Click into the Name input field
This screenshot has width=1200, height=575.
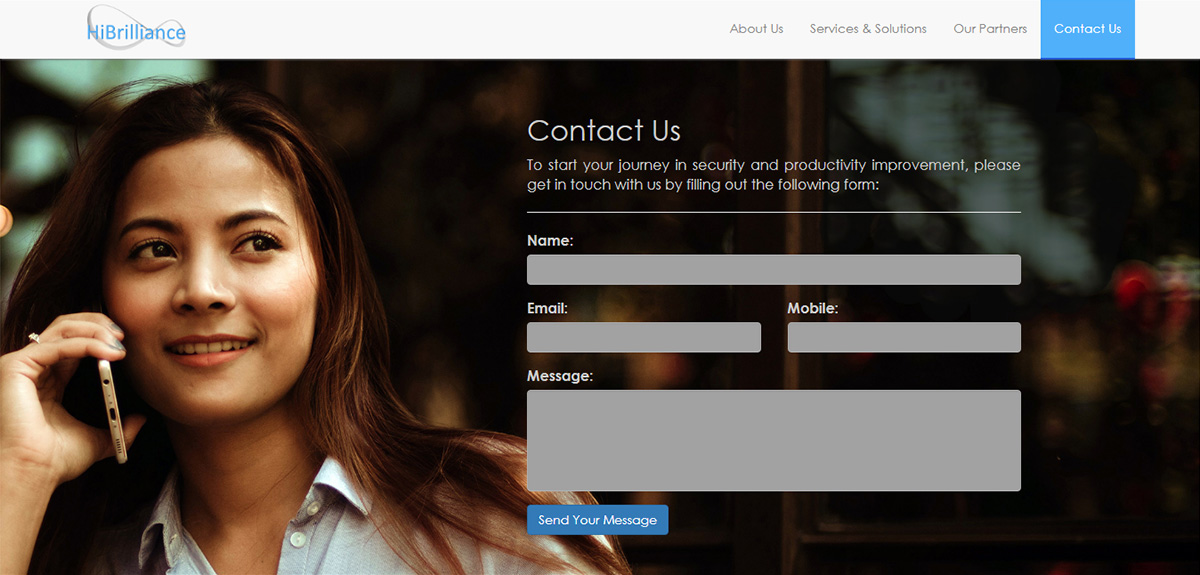[774, 270]
